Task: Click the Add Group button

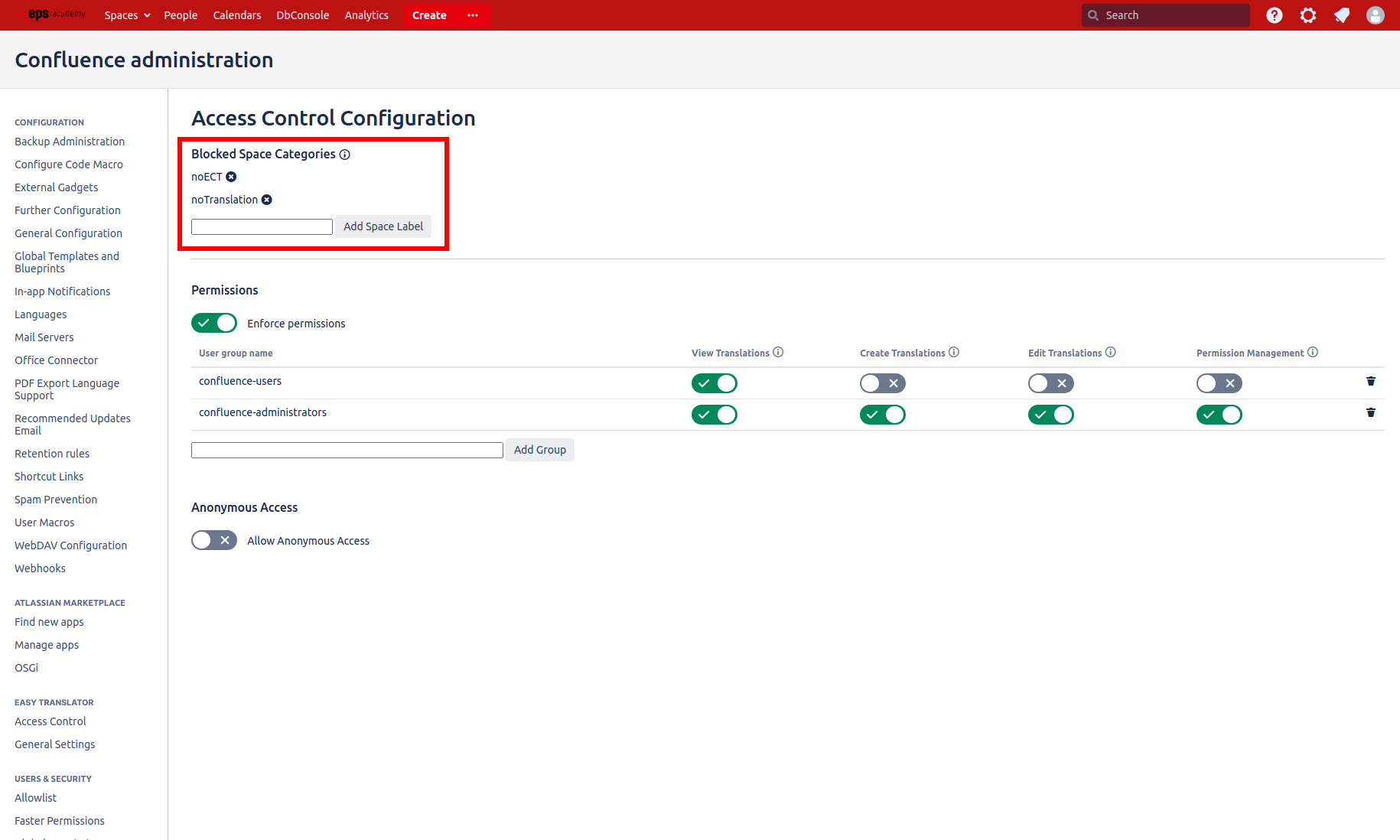Action: click(x=540, y=450)
